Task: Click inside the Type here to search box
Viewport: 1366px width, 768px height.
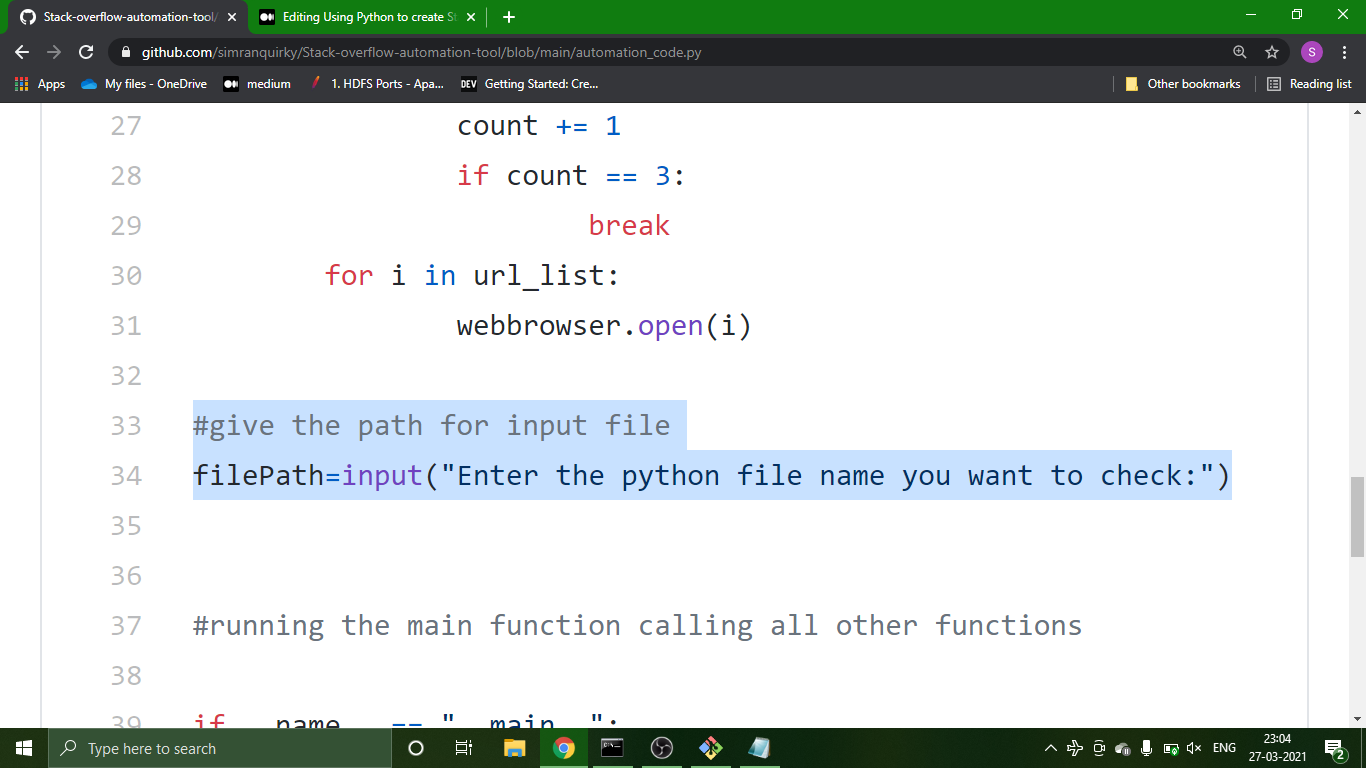Action: [x=200, y=748]
